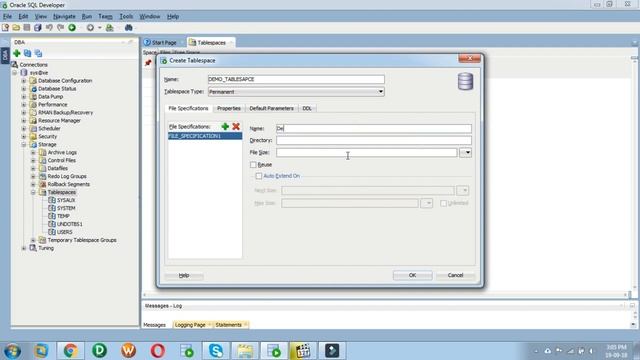Collapse the Tablespaces tree node
Image resolution: width=640 pixels, height=360 pixels.
tap(33, 192)
